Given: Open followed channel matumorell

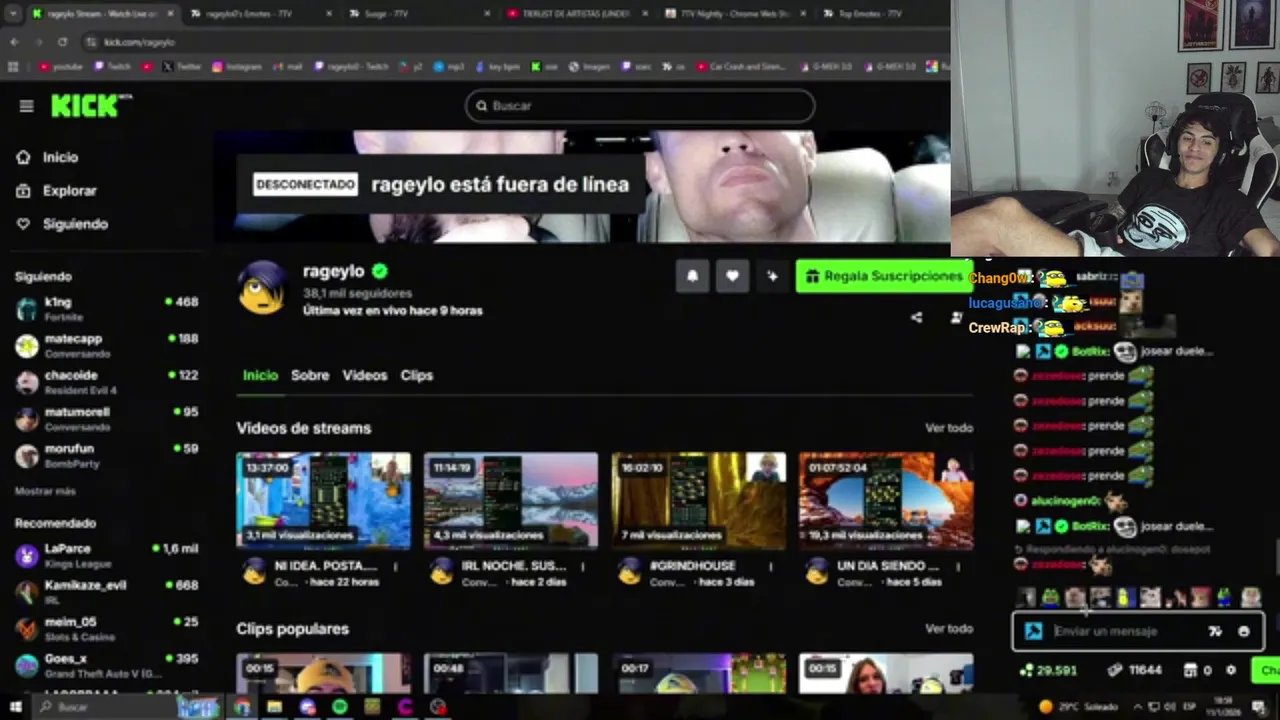Looking at the screenshot, I should coord(106,418).
